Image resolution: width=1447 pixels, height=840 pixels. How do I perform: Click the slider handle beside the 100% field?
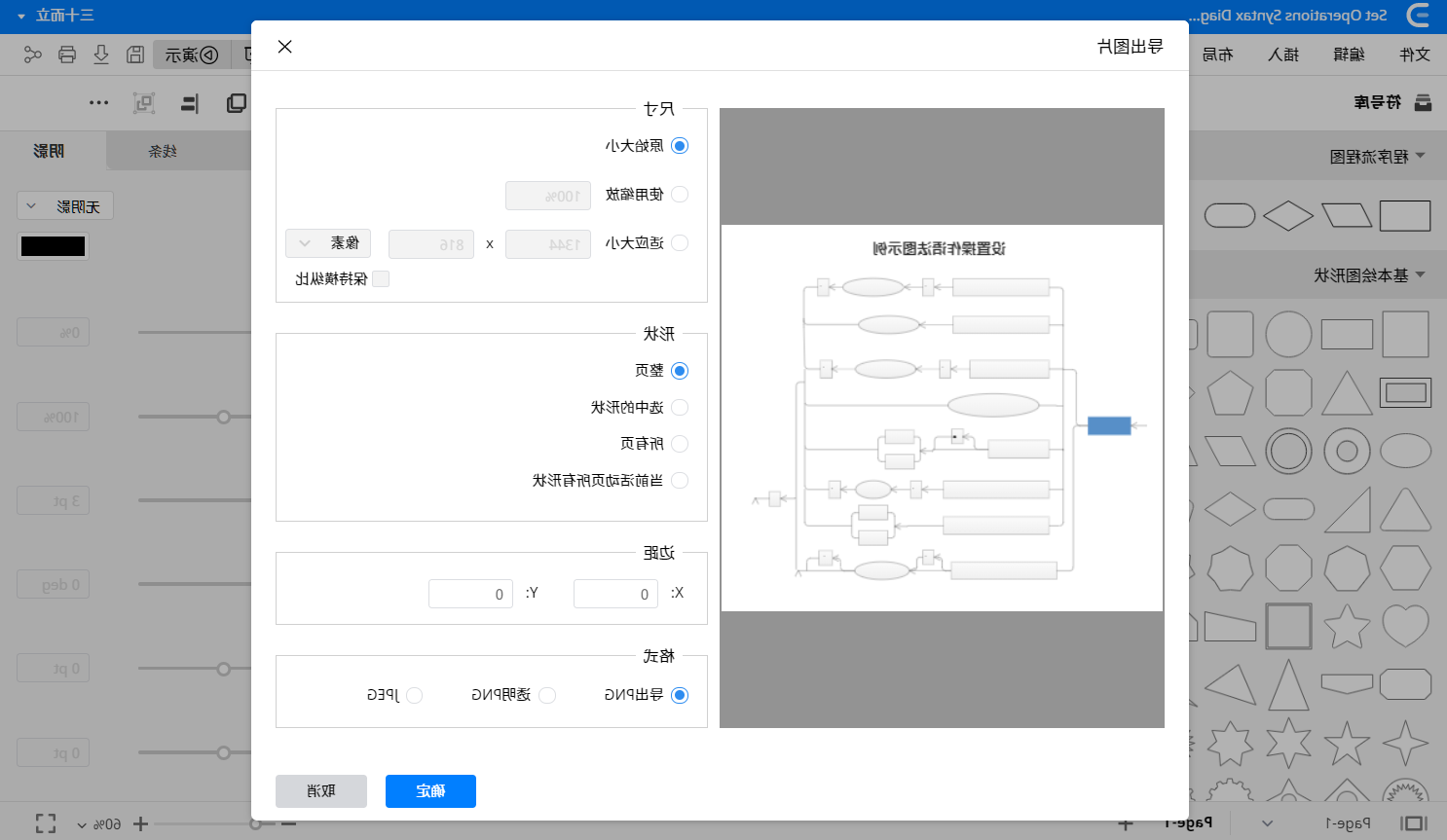tap(224, 417)
